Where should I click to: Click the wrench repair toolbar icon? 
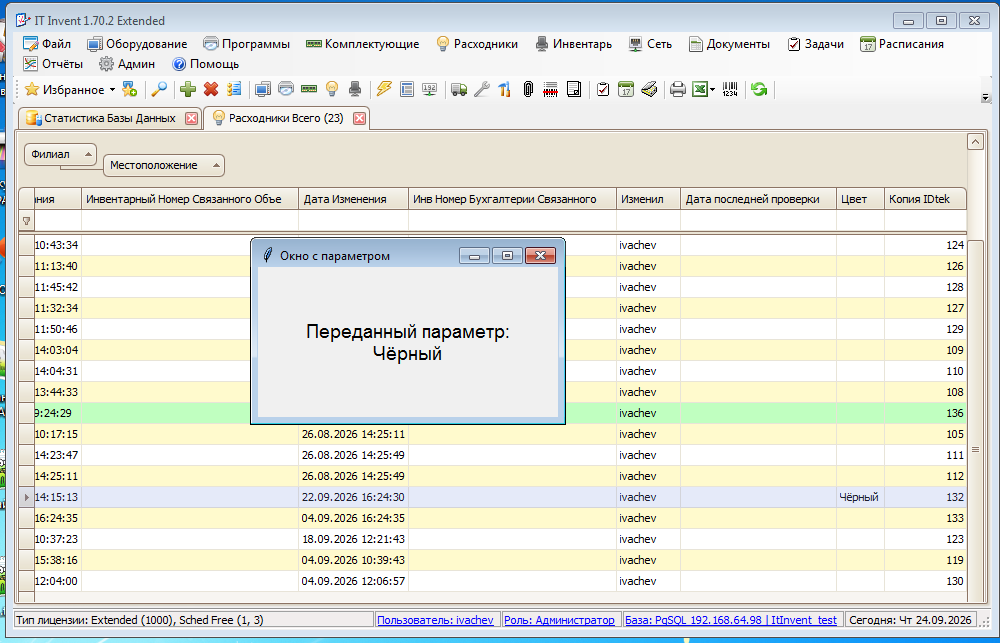(x=482, y=89)
